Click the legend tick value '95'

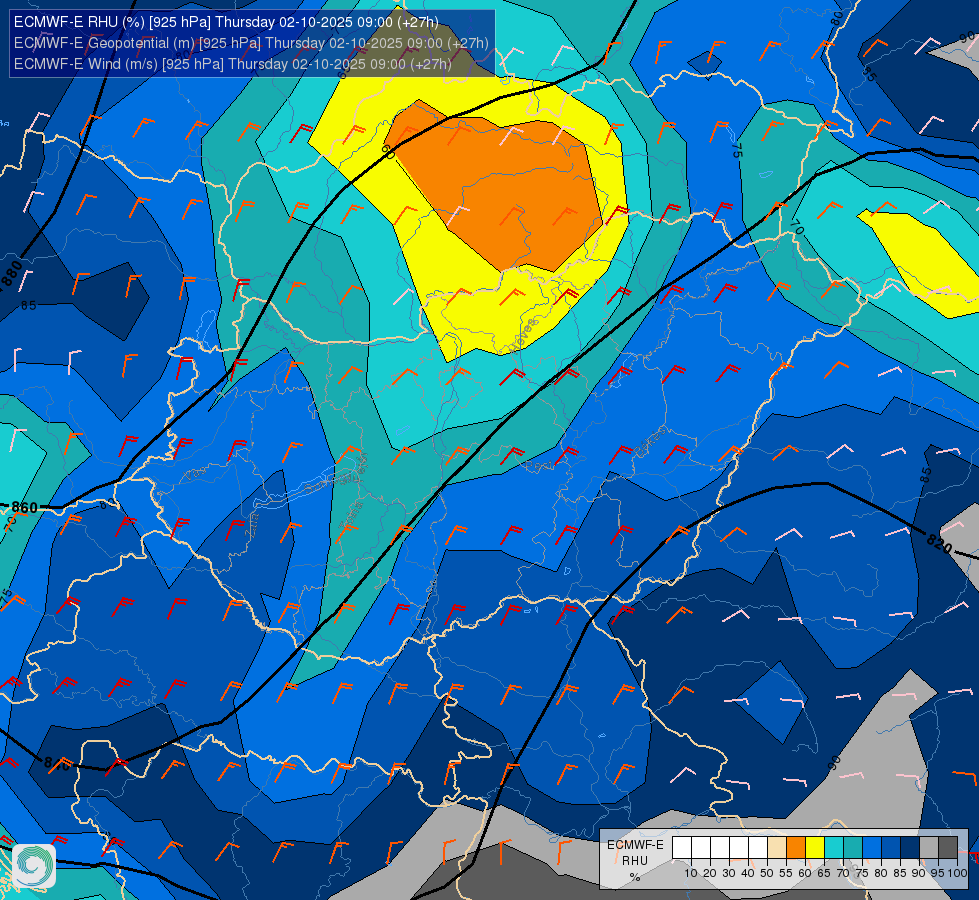937,873
